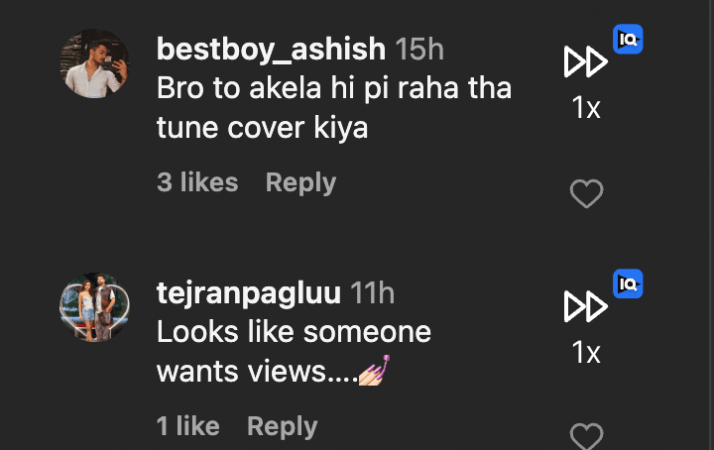Like bestboy_ashish's comment with the heart
Viewport: 714px width, 450px height.
(586, 194)
